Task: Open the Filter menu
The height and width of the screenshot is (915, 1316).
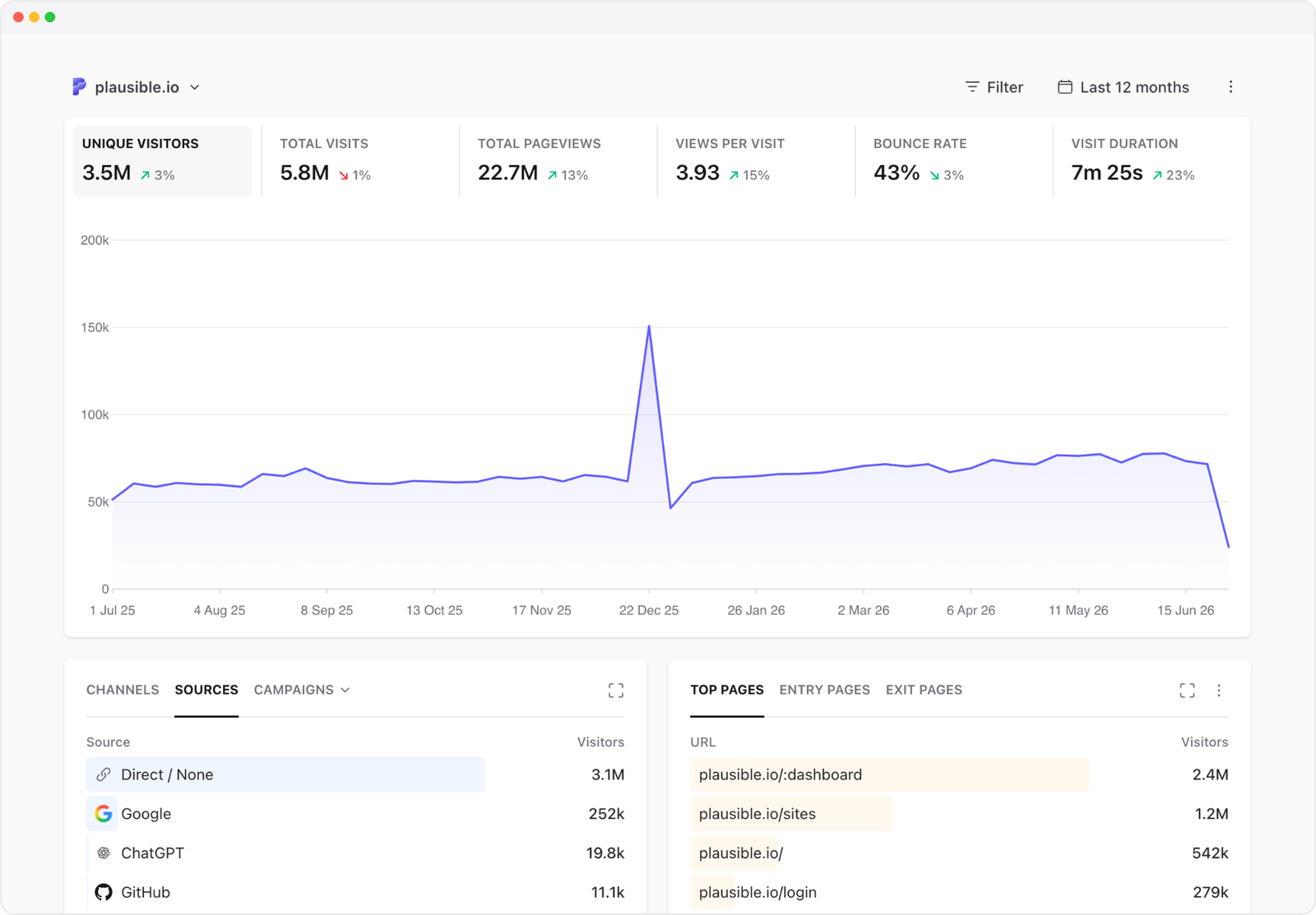Action: pos(994,87)
